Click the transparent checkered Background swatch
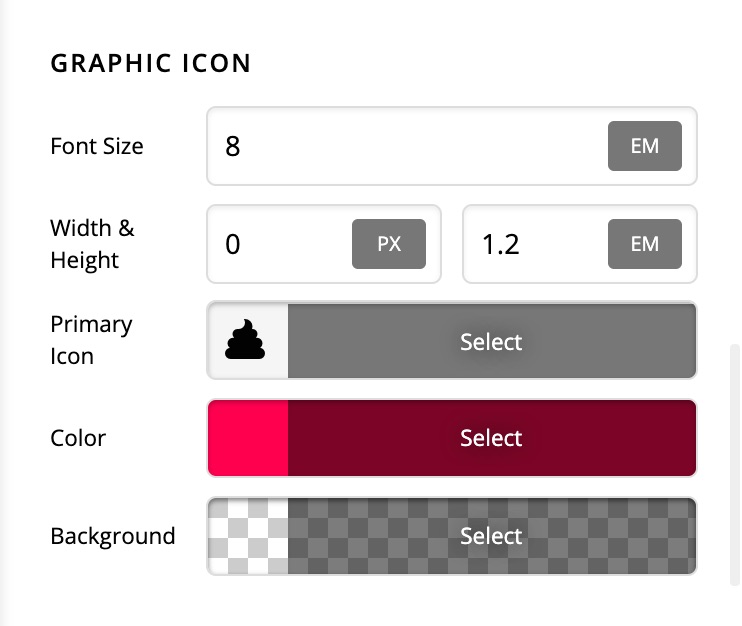The height and width of the screenshot is (626, 742). (248, 536)
